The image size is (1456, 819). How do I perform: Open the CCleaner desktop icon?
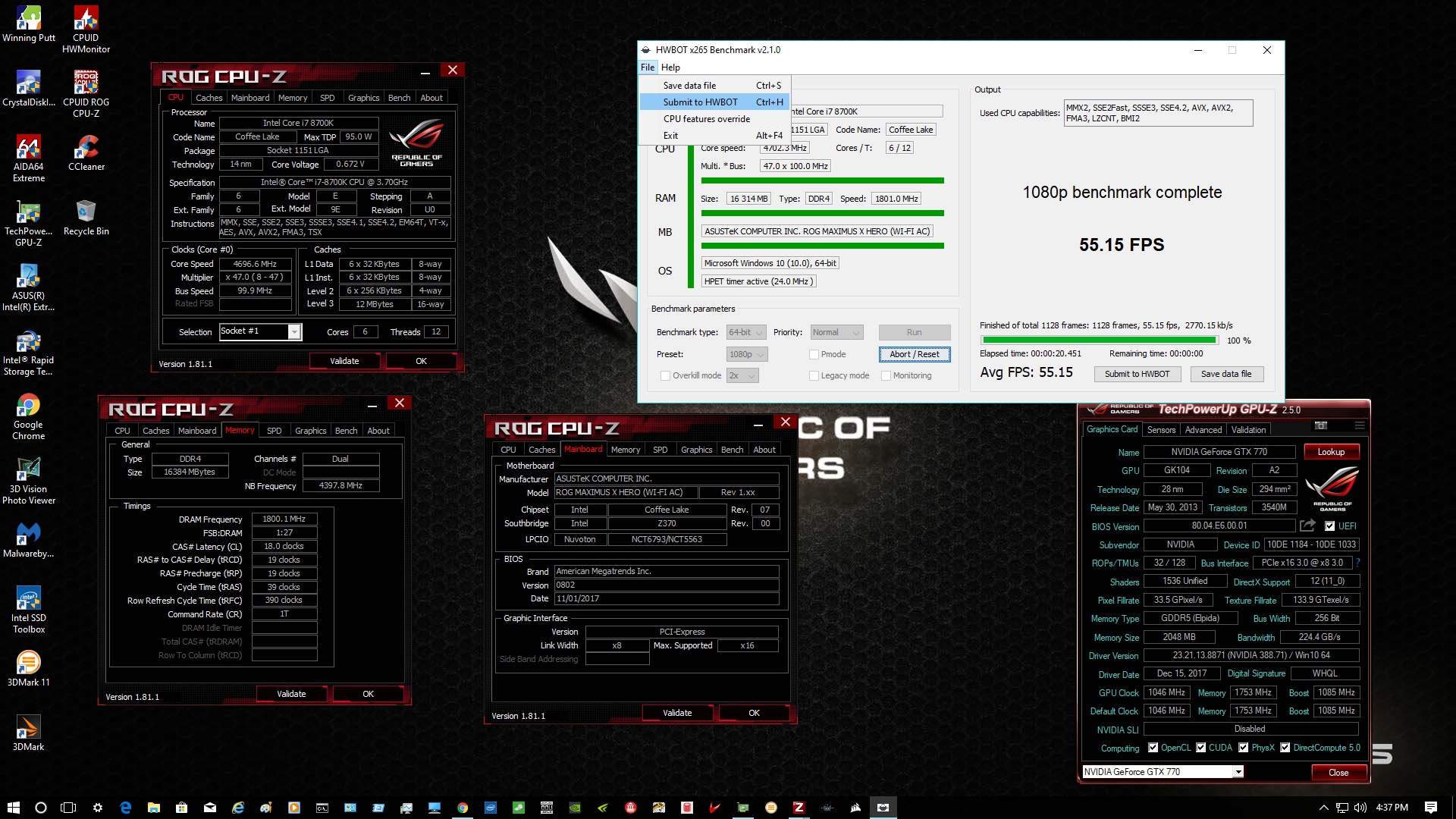click(x=86, y=152)
